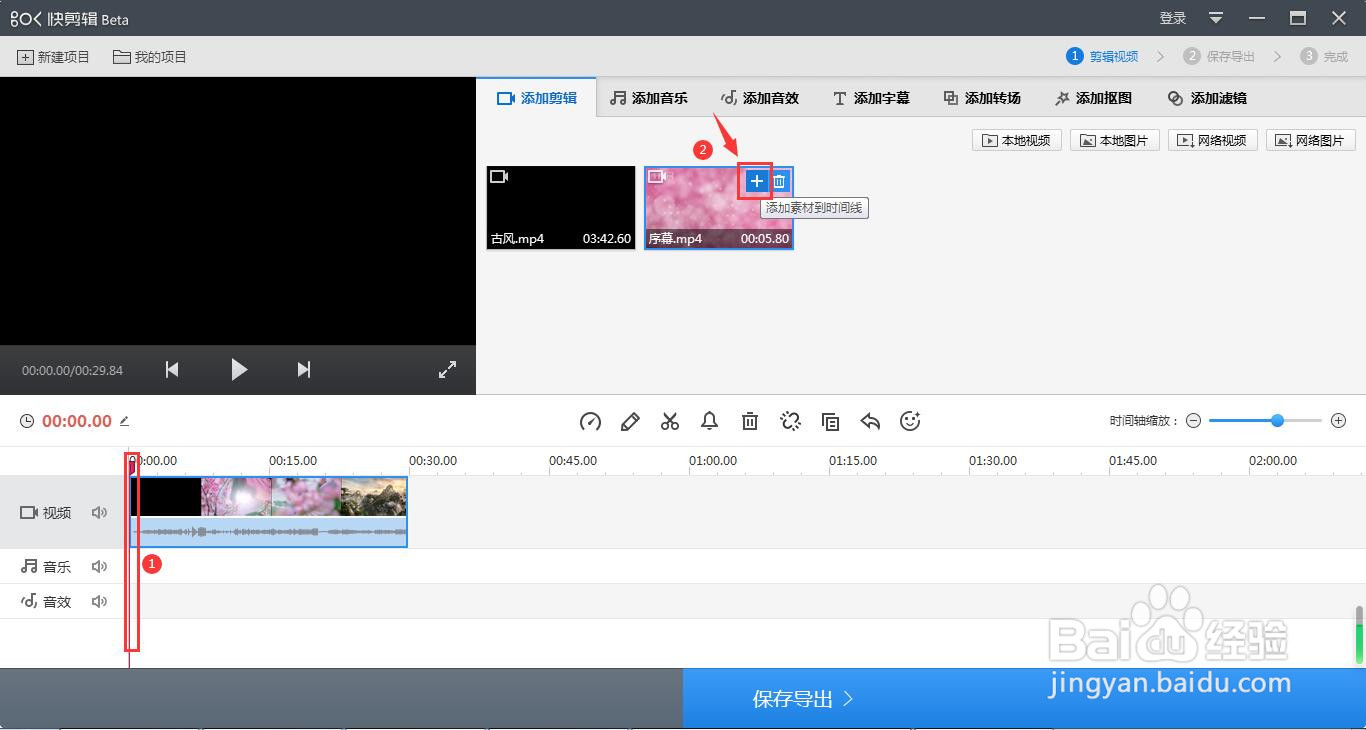Viewport: 1366px width, 730px height.
Task: Click the 00:00.00/00:29.84 duration text
Action: point(72,371)
